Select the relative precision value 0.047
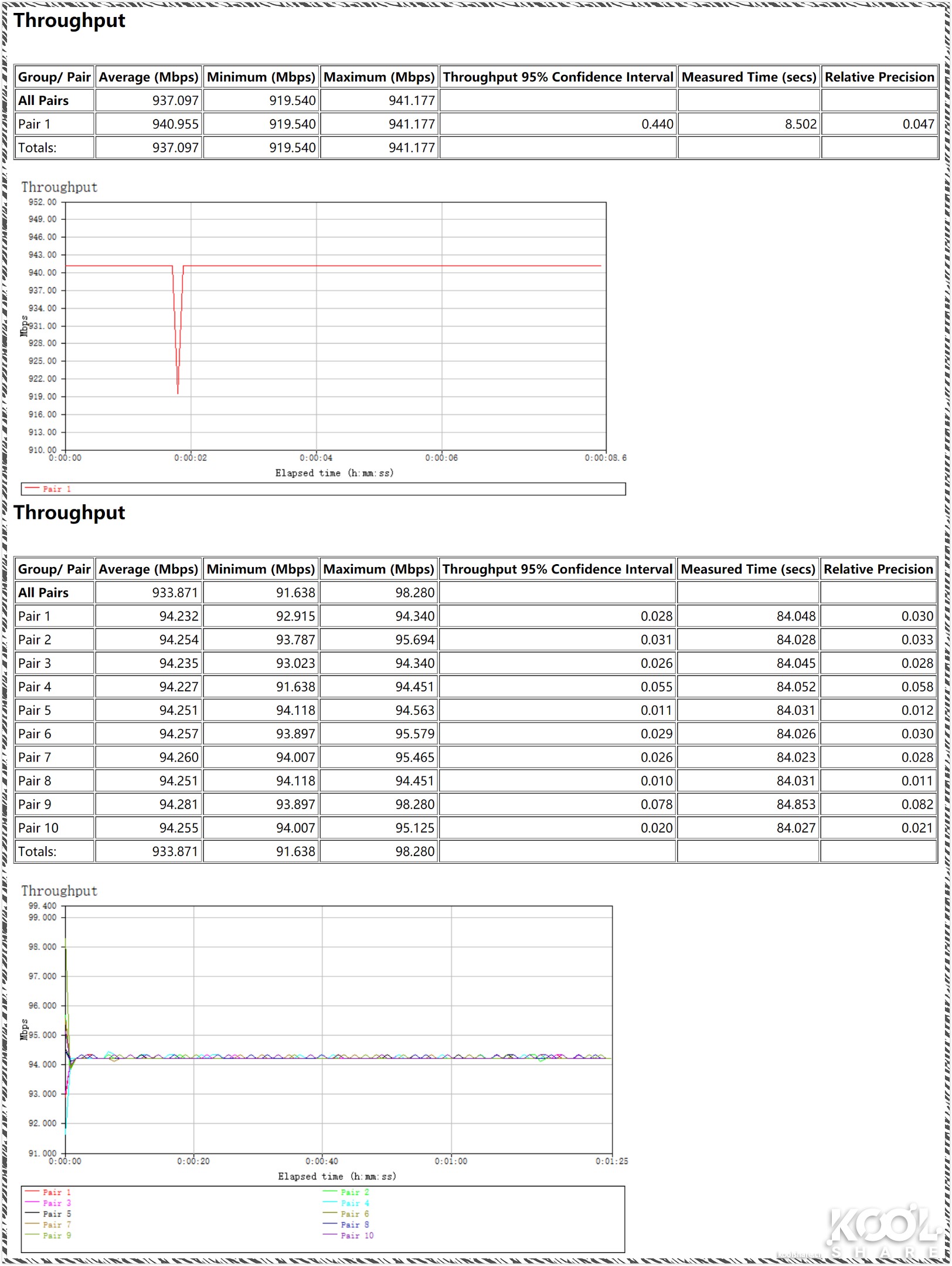 point(918,124)
